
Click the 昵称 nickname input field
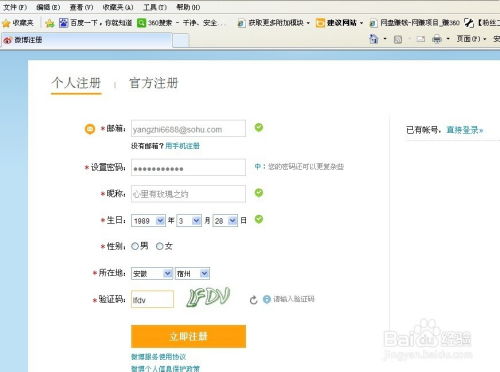188,194
